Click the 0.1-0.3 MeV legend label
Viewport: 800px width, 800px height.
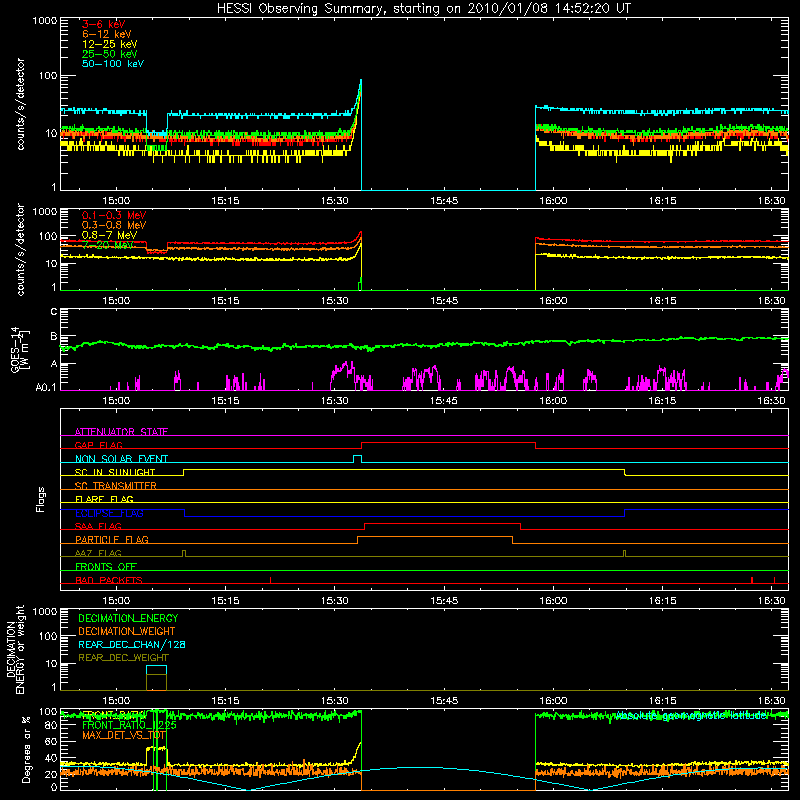coord(114,215)
